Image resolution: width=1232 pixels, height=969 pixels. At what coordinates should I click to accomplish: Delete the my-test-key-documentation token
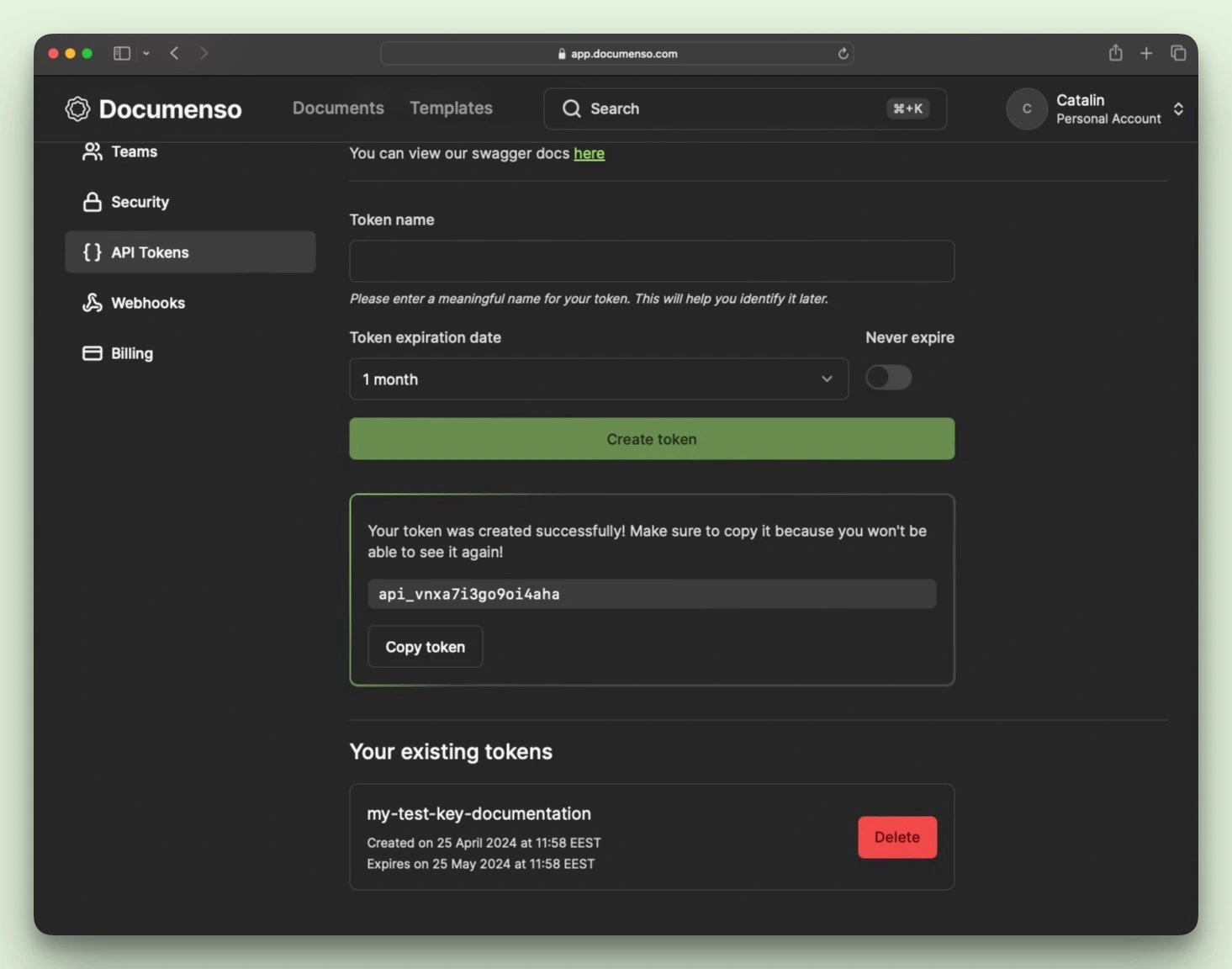(x=896, y=837)
